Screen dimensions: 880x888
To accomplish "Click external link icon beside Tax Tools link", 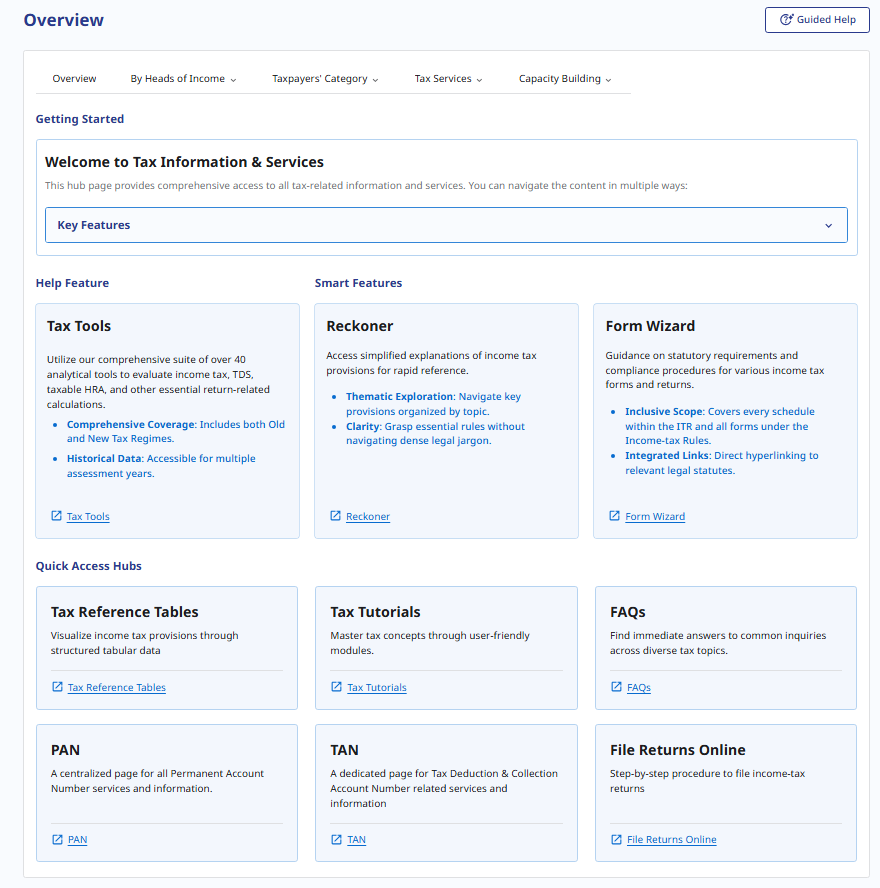I will [56, 516].
